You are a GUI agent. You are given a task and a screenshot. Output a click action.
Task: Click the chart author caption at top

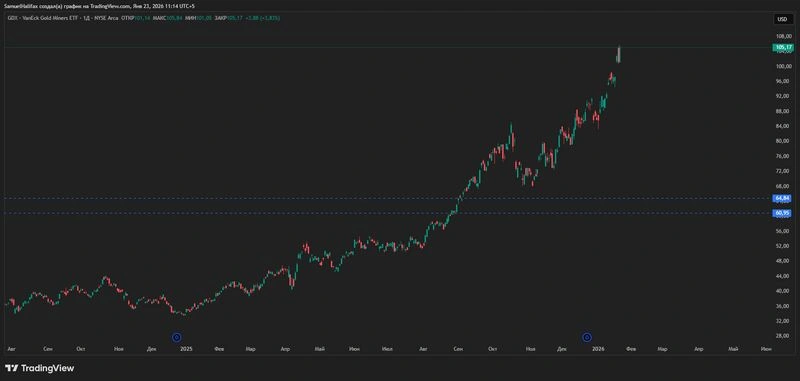pos(99,6)
